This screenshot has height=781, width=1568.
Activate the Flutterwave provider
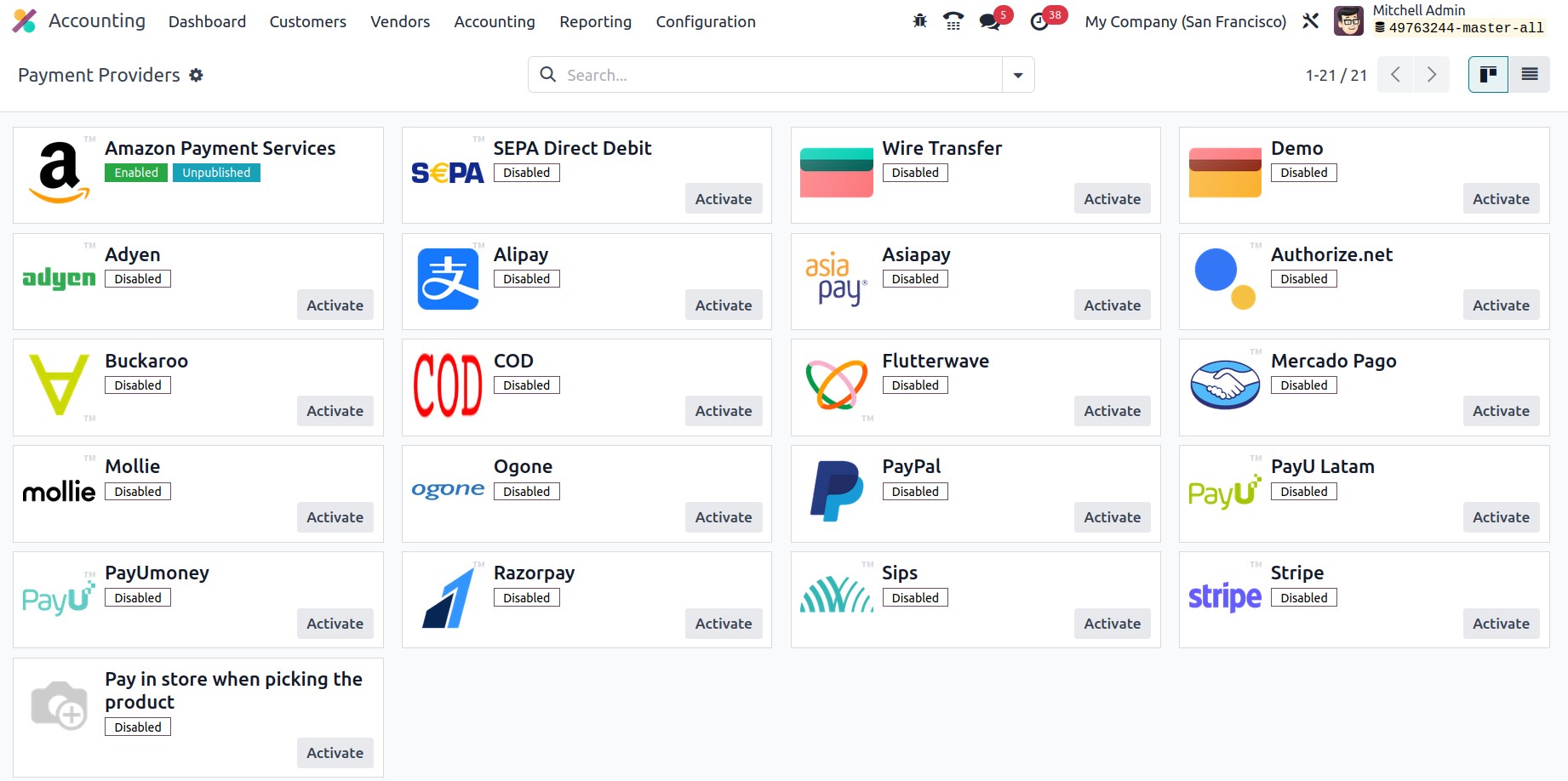tap(1112, 410)
